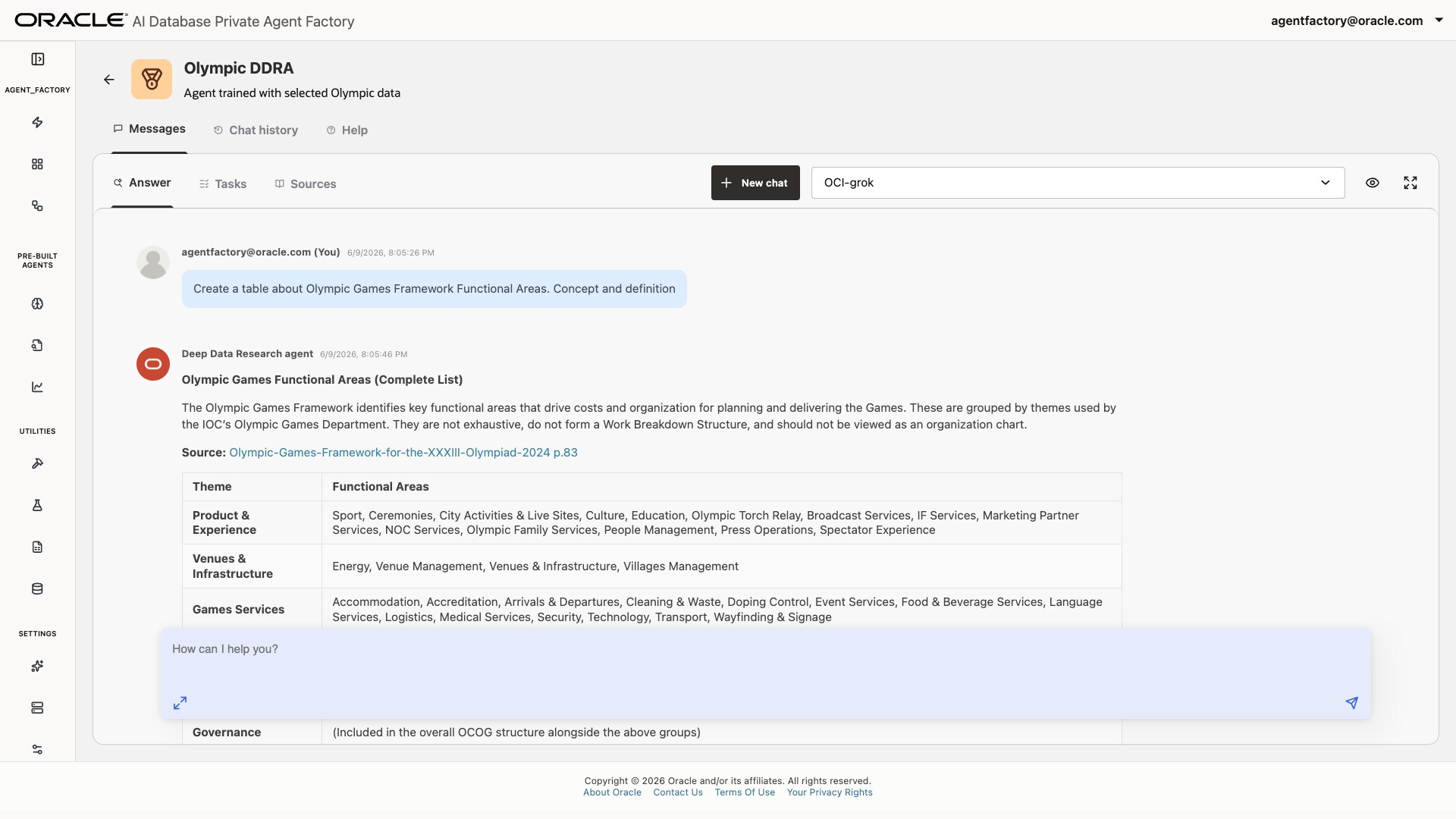This screenshot has width=1456, height=819.
Task: Open the grid dashboard sidebar icon
Action: 37,164
